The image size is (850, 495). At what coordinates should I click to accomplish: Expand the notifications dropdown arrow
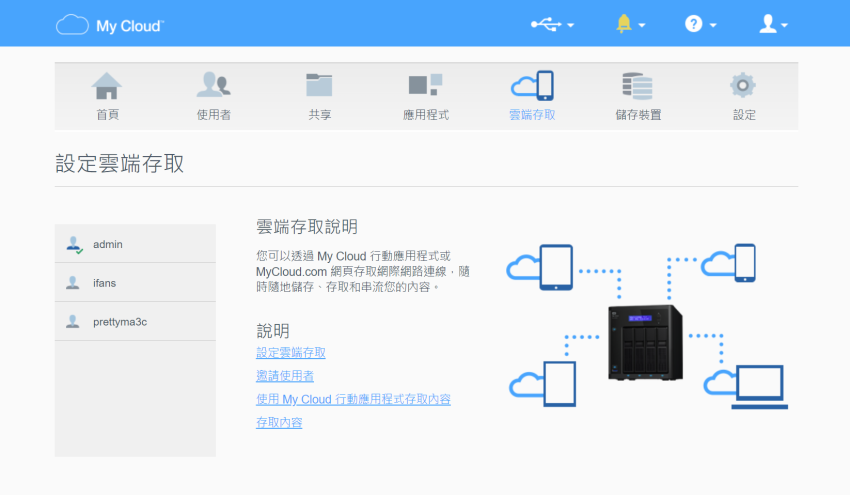[642, 25]
